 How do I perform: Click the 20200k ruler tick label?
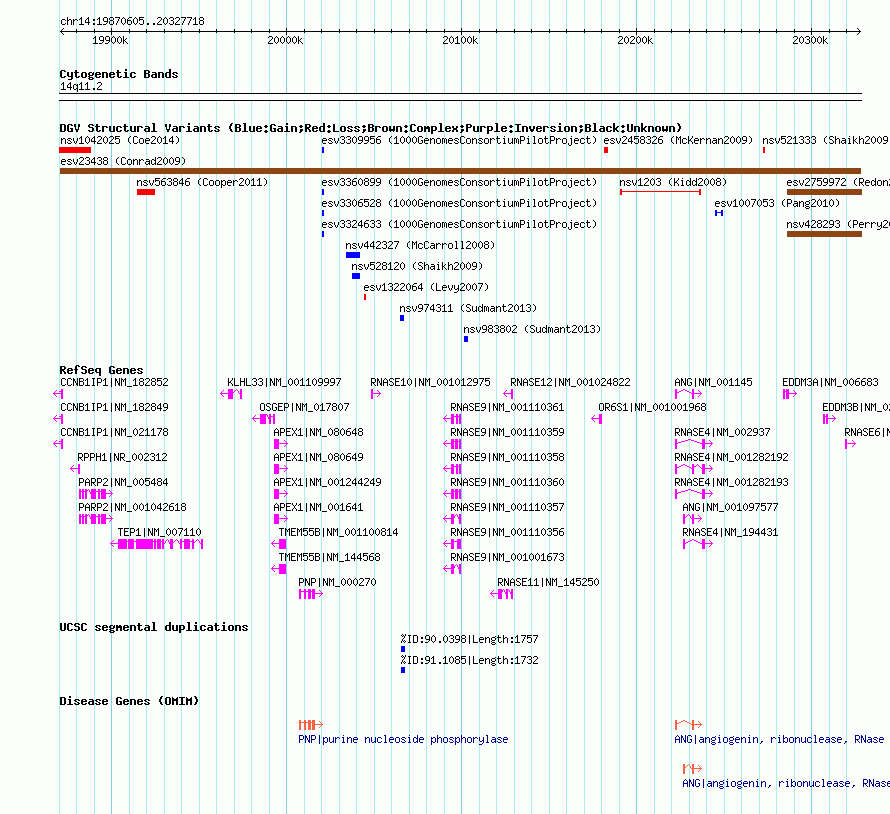click(x=635, y=40)
